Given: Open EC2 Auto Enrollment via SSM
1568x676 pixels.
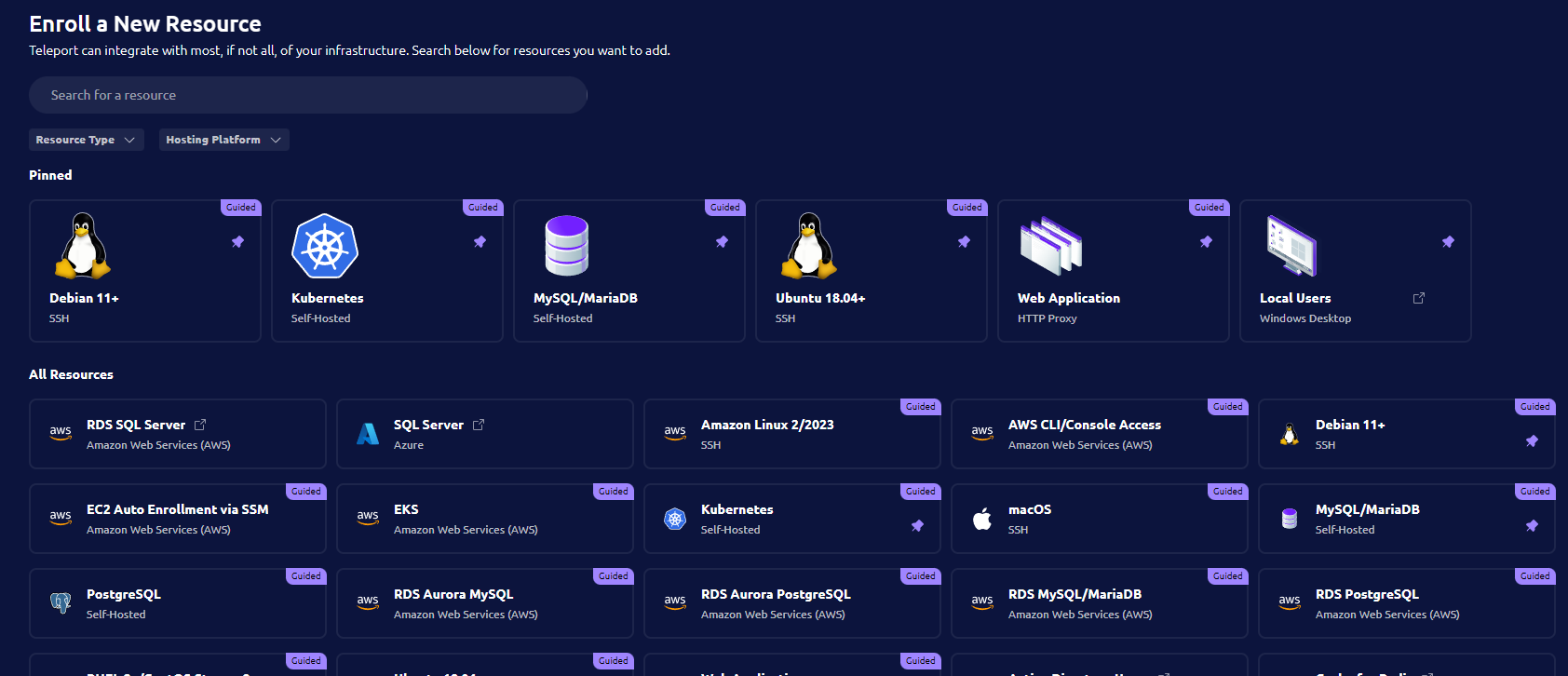Looking at the screenshot, I should click(177, 519).
